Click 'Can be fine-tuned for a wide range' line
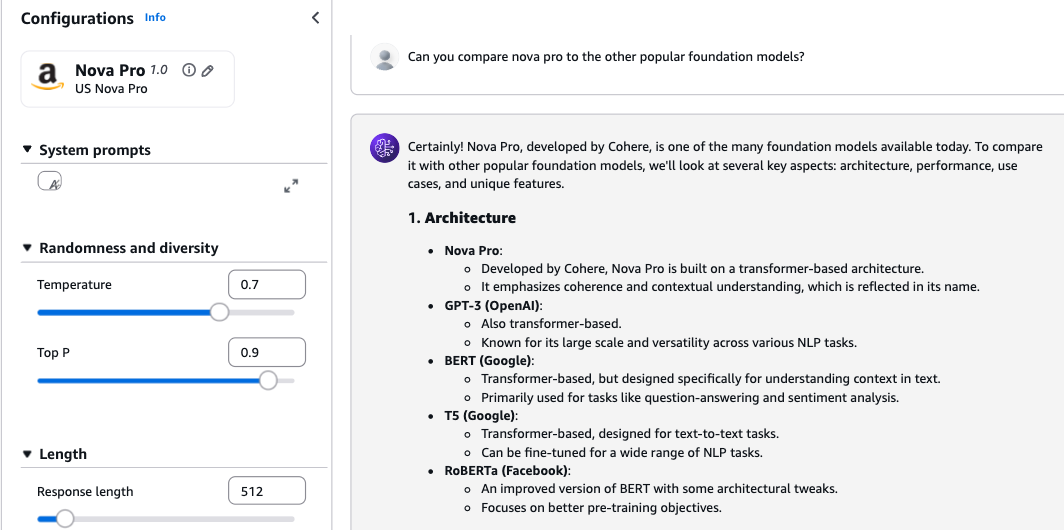Image resolution: width=1064 pixels, height=530 pixels. [622, 452]
